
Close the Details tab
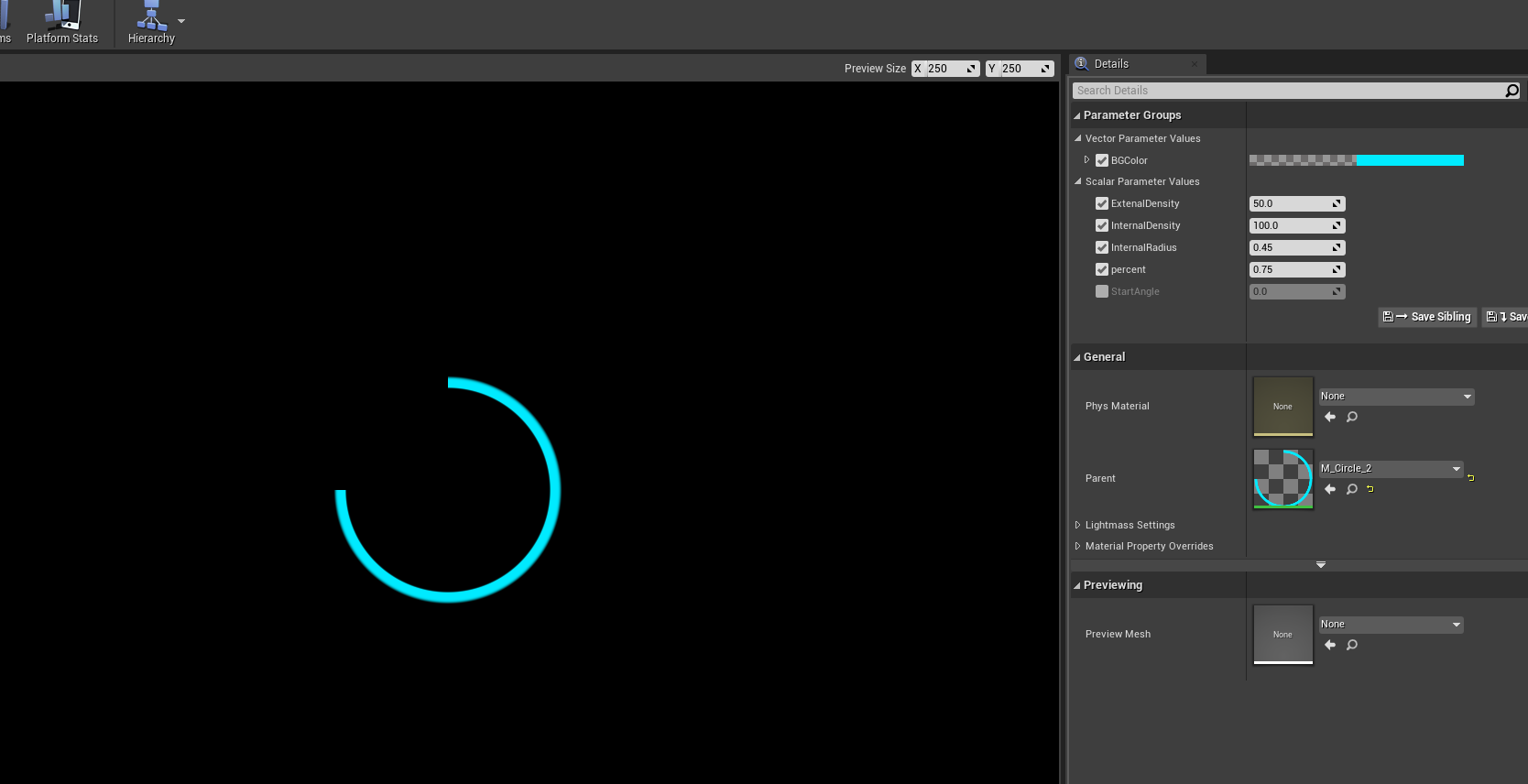[1195, 64]
